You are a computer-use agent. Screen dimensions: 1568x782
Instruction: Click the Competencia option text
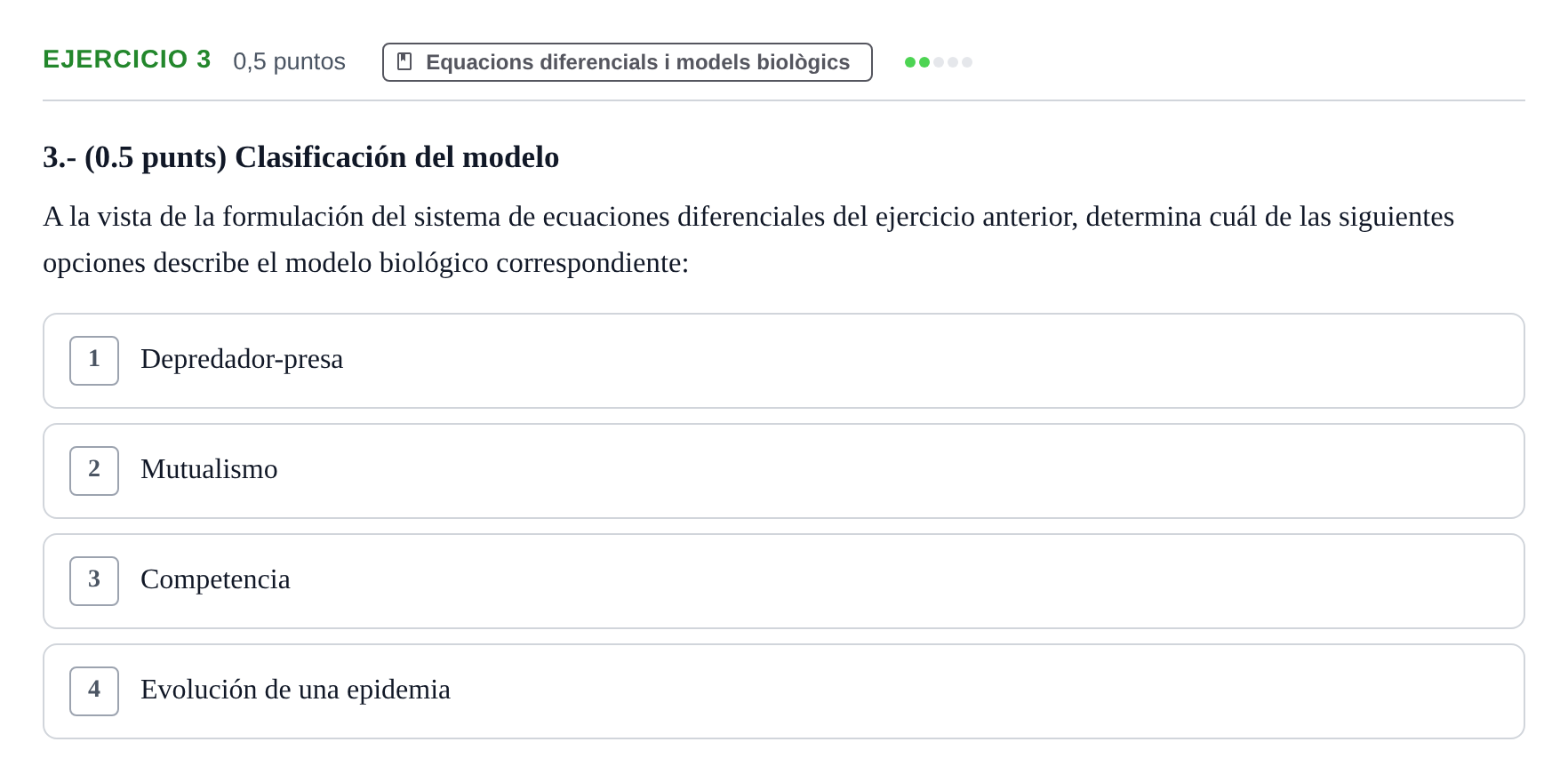215,579
